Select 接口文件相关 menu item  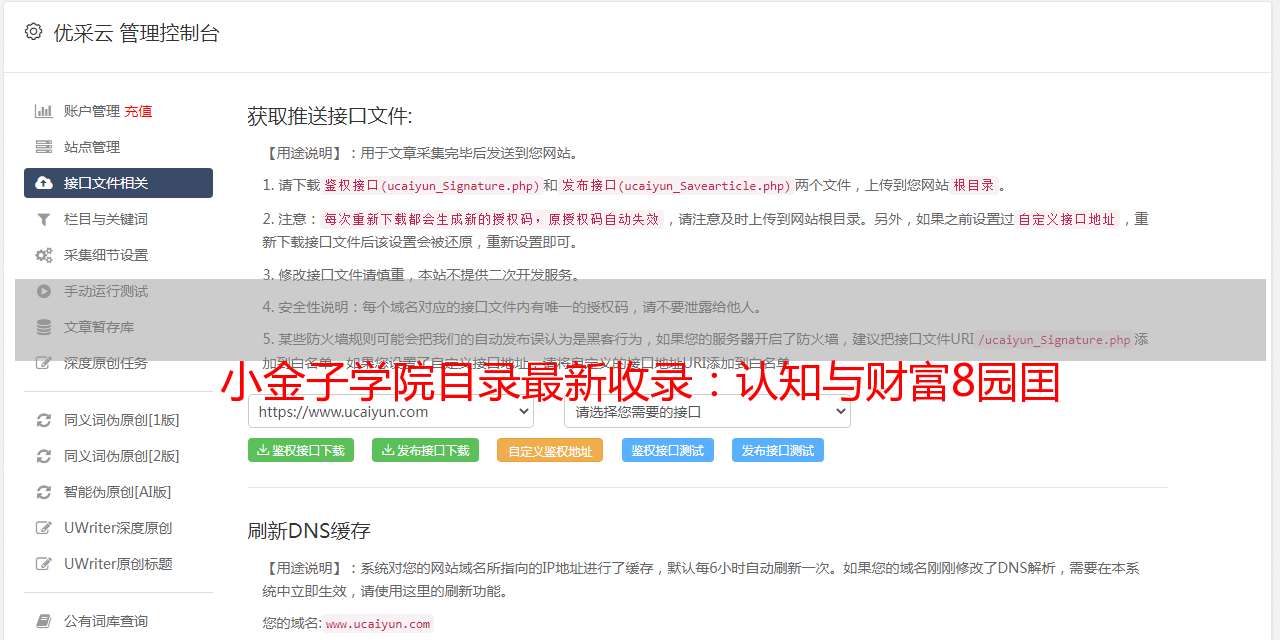click(x=118, y=183)
